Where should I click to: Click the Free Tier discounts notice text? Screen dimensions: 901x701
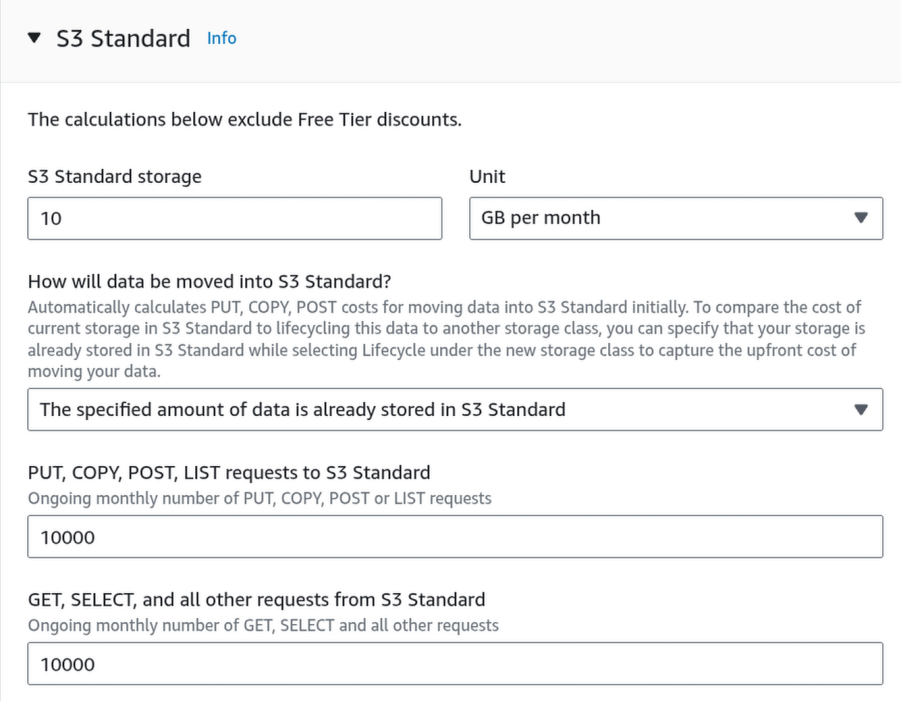pos(244,120)
